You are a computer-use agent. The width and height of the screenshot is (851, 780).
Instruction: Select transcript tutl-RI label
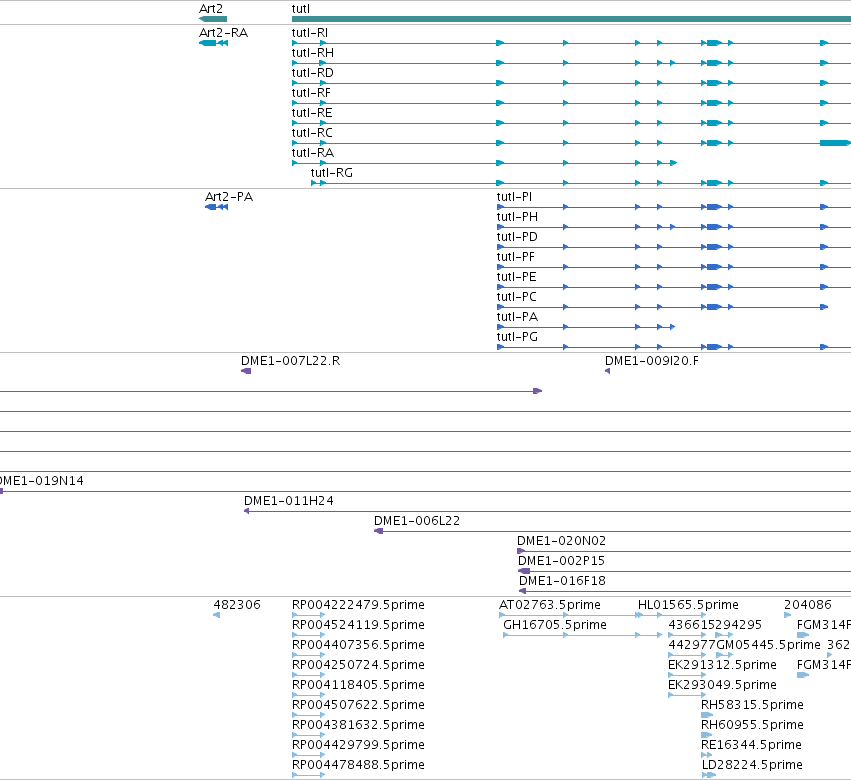click(309, 33)
